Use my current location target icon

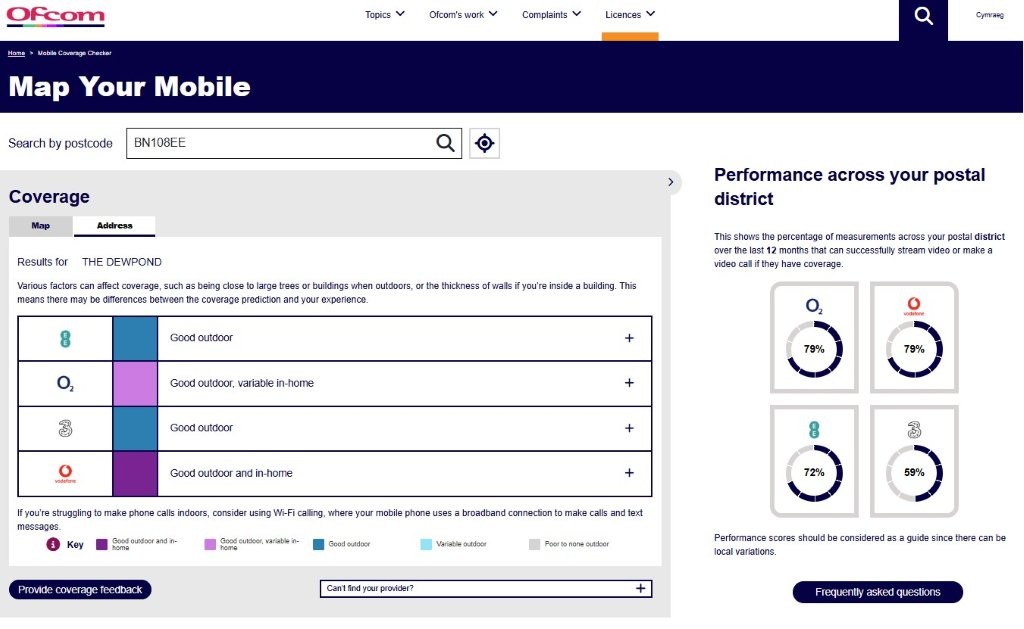485,143
